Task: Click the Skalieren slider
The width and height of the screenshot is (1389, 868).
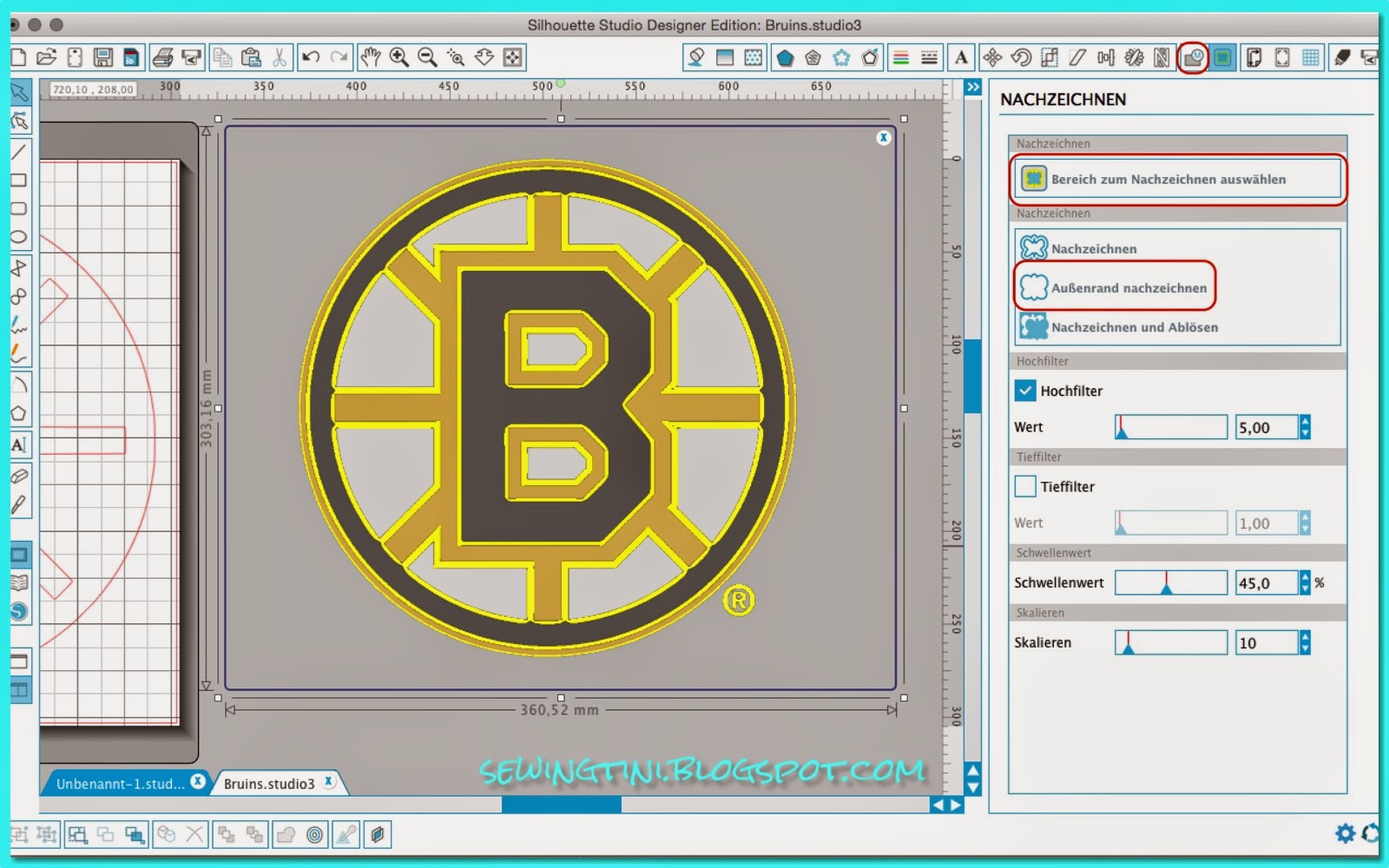Action: [1171, 642]
